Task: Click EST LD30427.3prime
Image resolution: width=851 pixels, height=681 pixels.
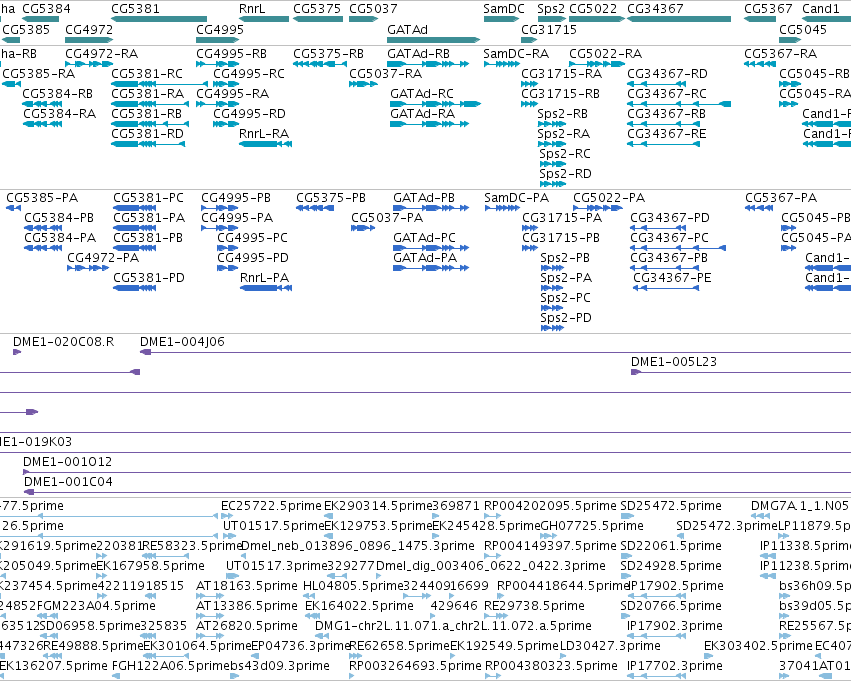Action: (610, 647)
